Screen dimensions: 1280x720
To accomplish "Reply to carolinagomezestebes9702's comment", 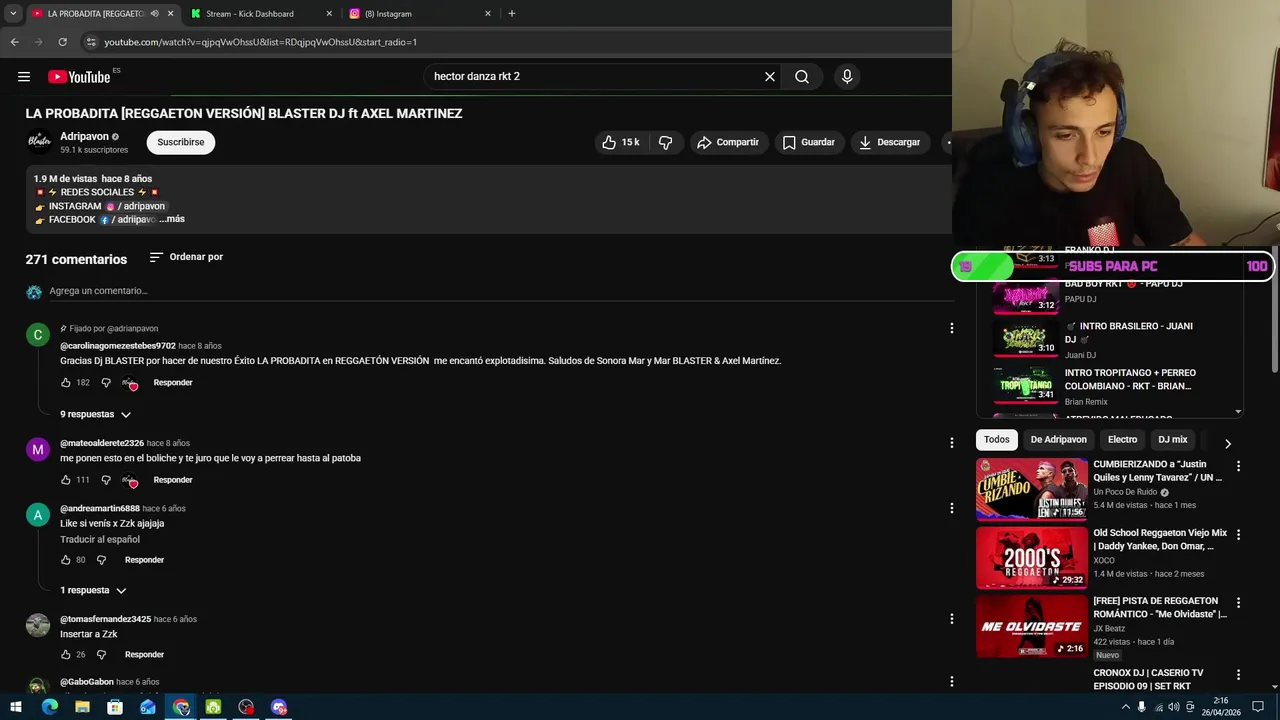I will (173, 383).
